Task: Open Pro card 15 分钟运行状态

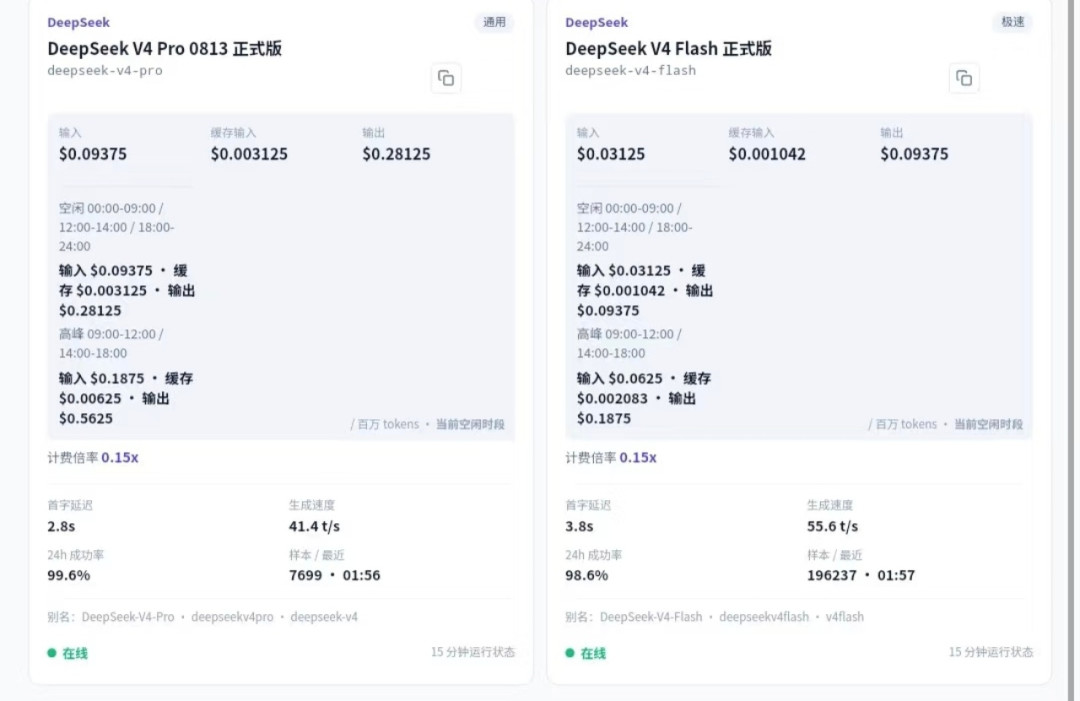Action: pos(472,652)
